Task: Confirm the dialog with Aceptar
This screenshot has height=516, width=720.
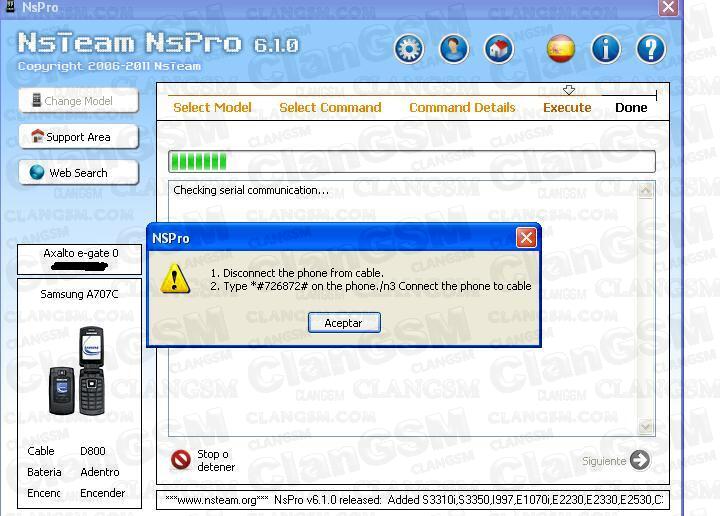Action: 344,323
